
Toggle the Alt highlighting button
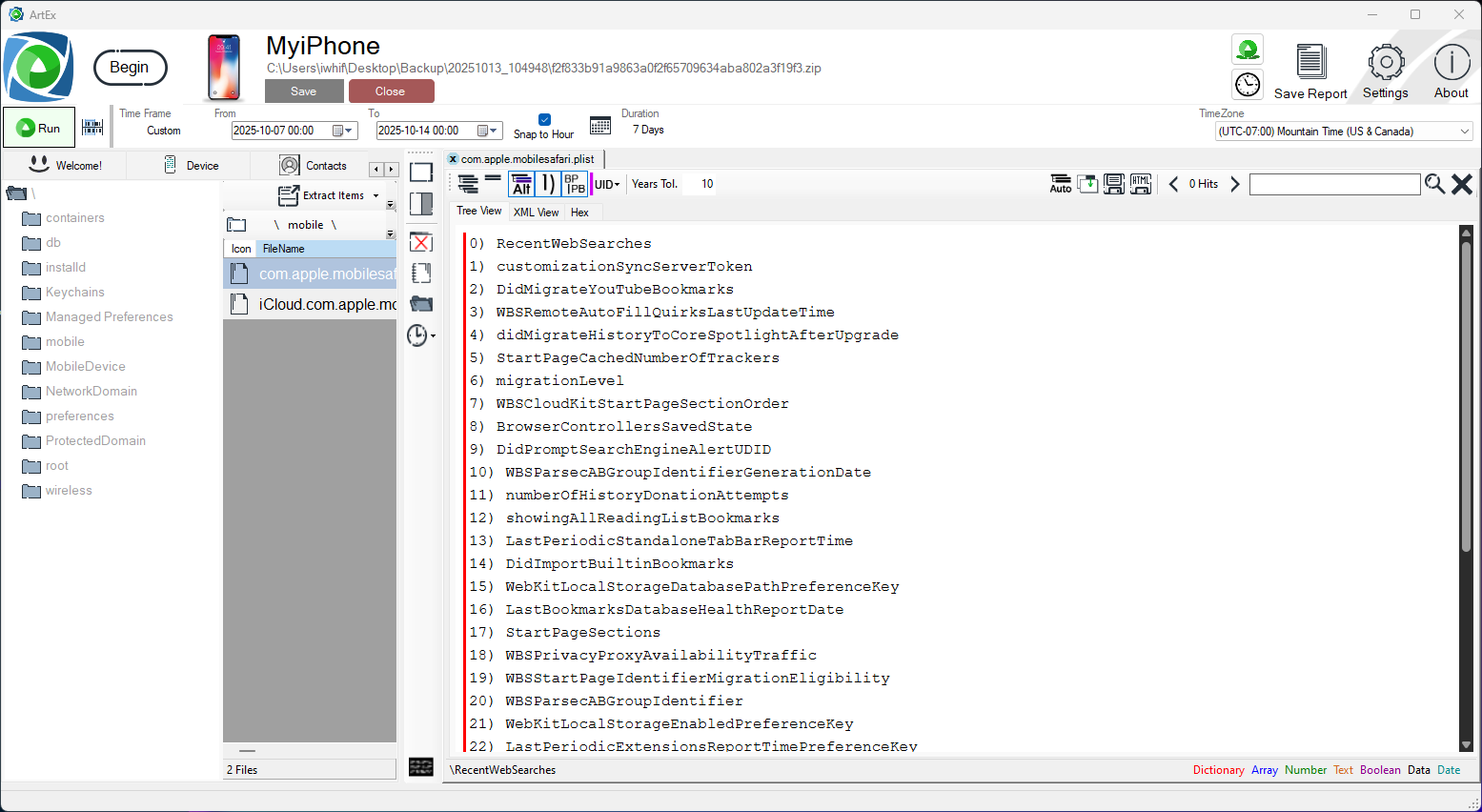521,184
